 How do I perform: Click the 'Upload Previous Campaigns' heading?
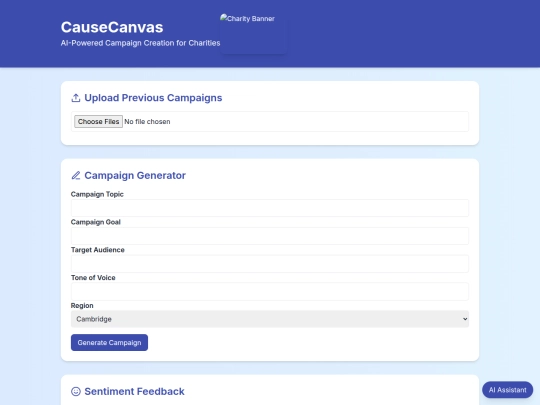coord(153,98)
